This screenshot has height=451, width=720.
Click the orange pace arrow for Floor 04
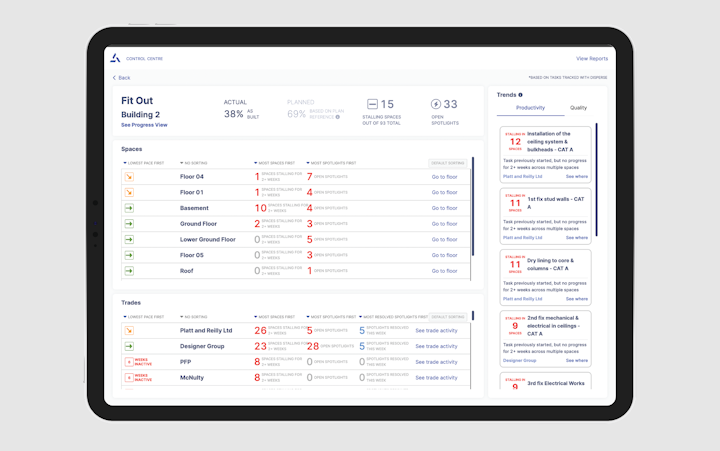click(x=129, y=177)
